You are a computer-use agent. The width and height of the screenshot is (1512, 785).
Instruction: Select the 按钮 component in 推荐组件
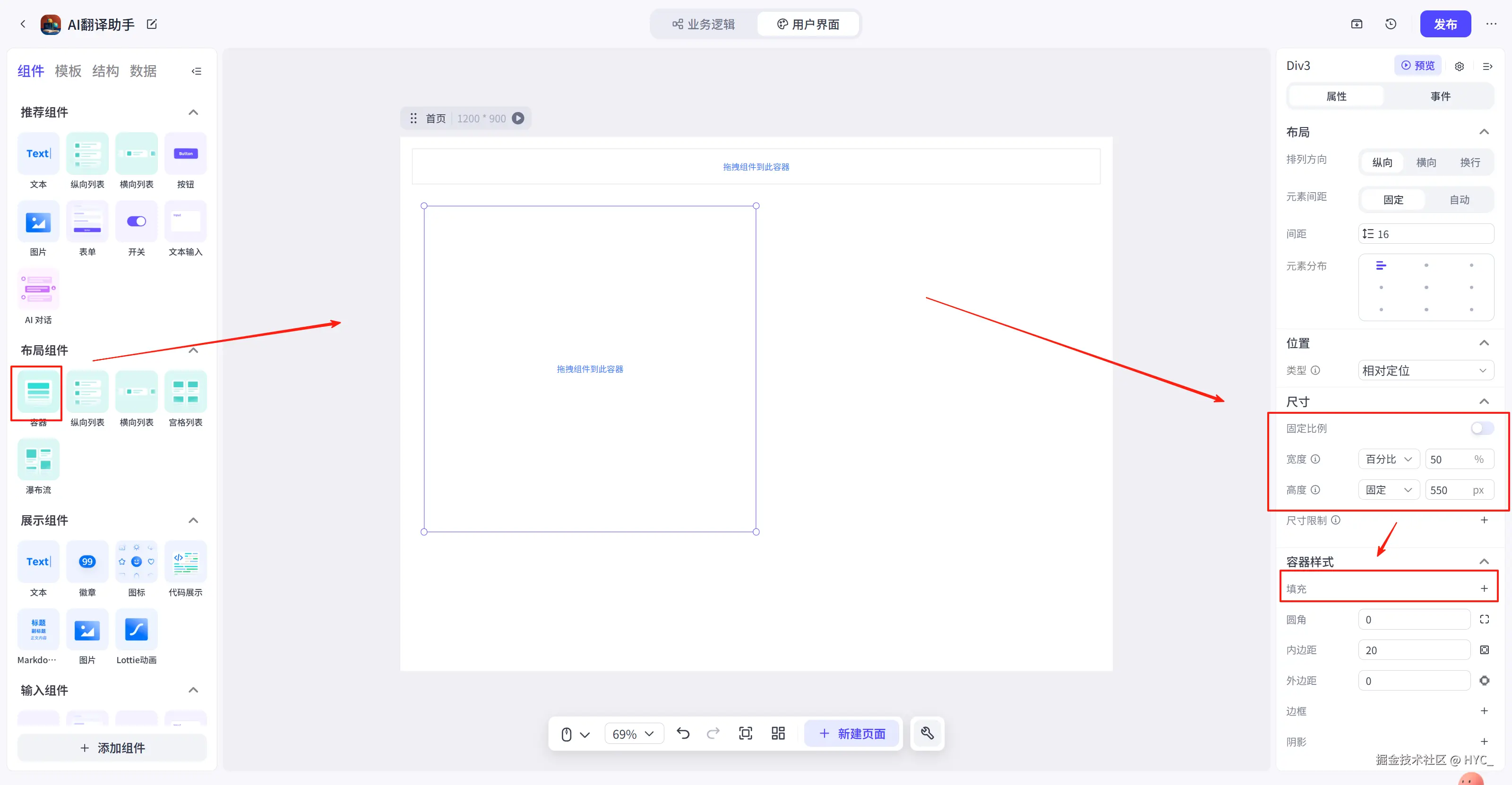point(186,161)
